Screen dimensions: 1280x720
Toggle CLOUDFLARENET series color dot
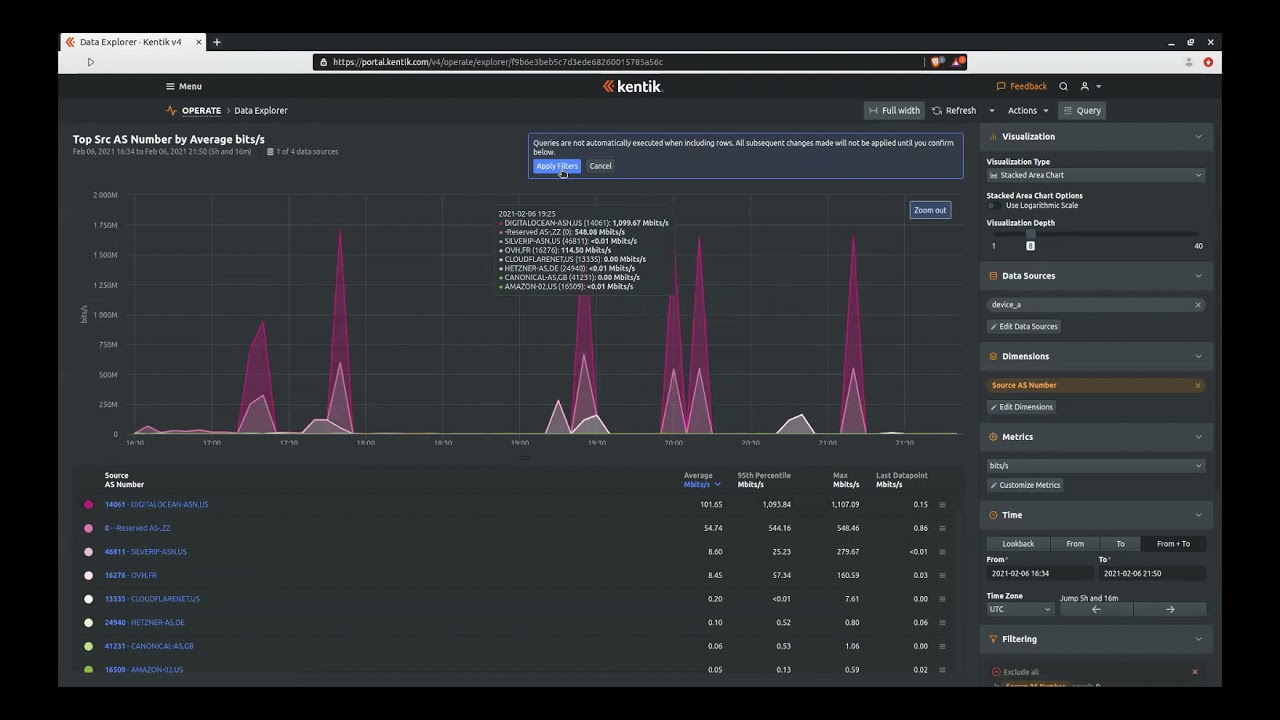point(89,599)
